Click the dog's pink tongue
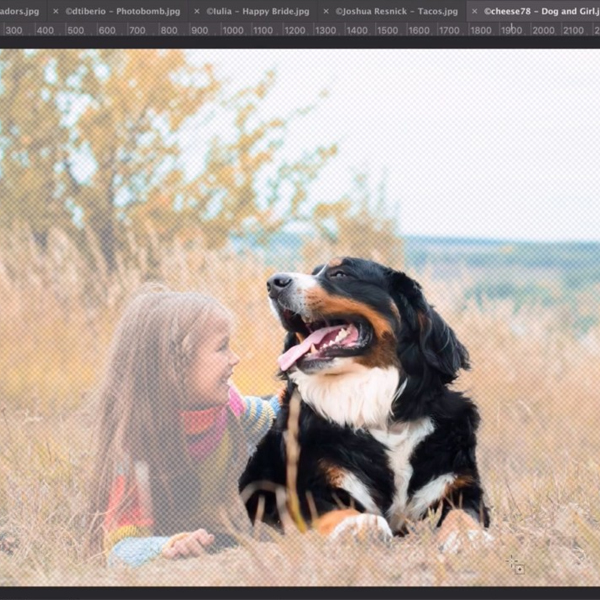 click(300, 350)
